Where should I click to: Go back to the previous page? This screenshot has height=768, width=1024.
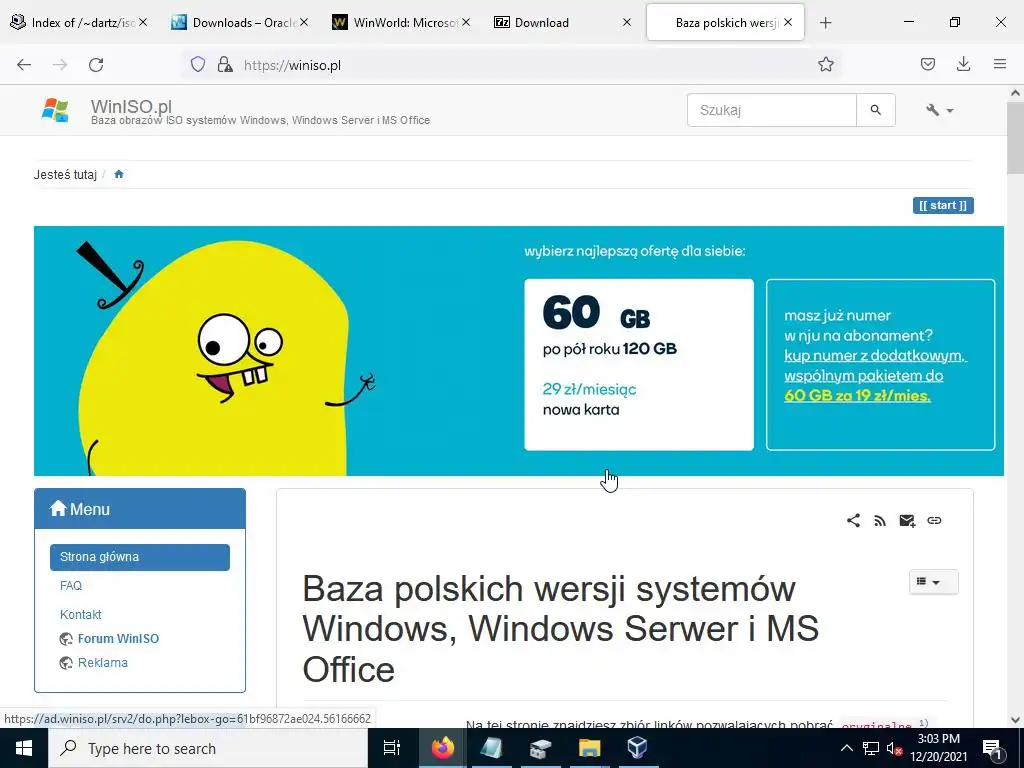point(24,65)
